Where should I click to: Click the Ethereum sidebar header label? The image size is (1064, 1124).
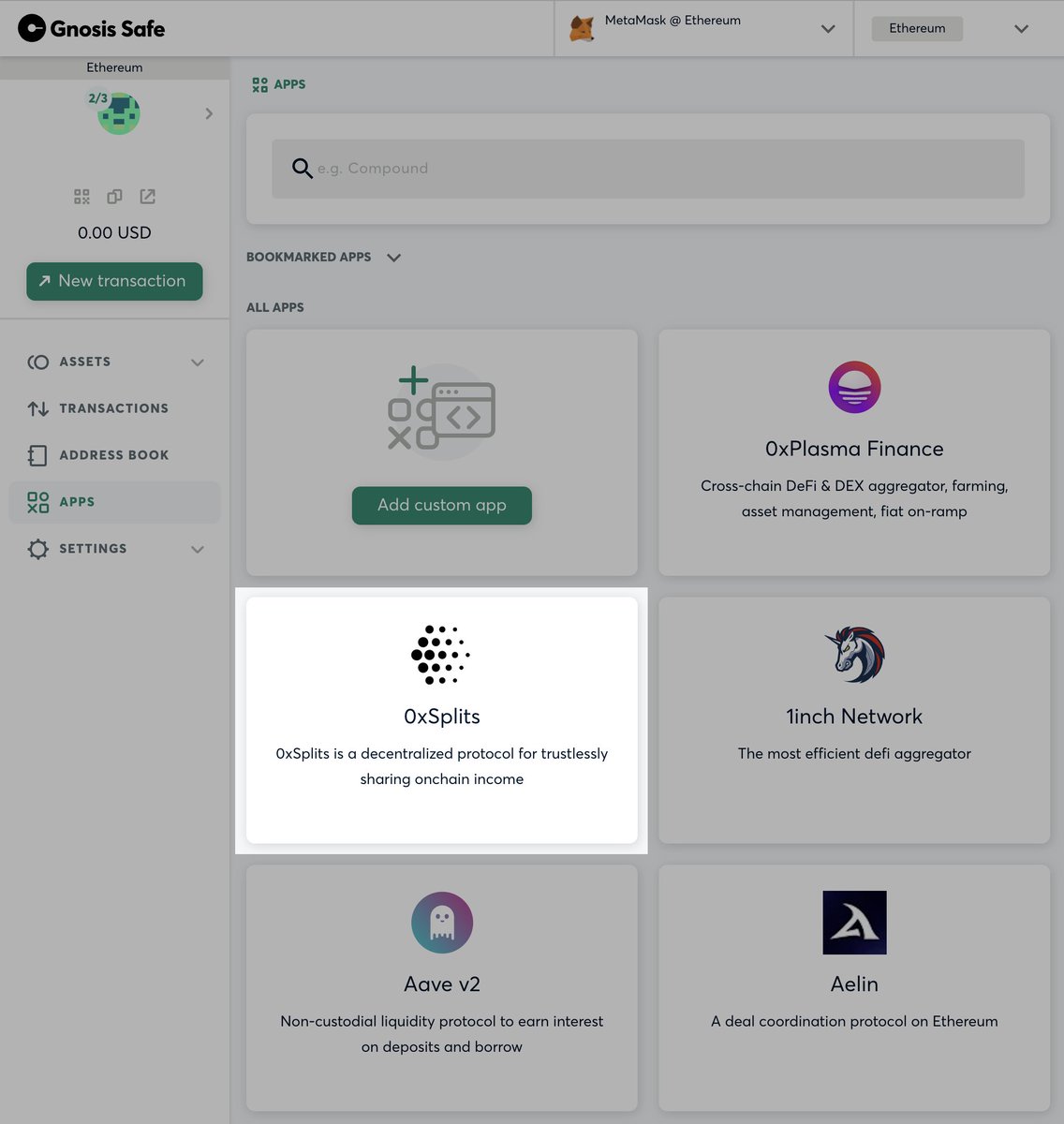click(114, 67)
